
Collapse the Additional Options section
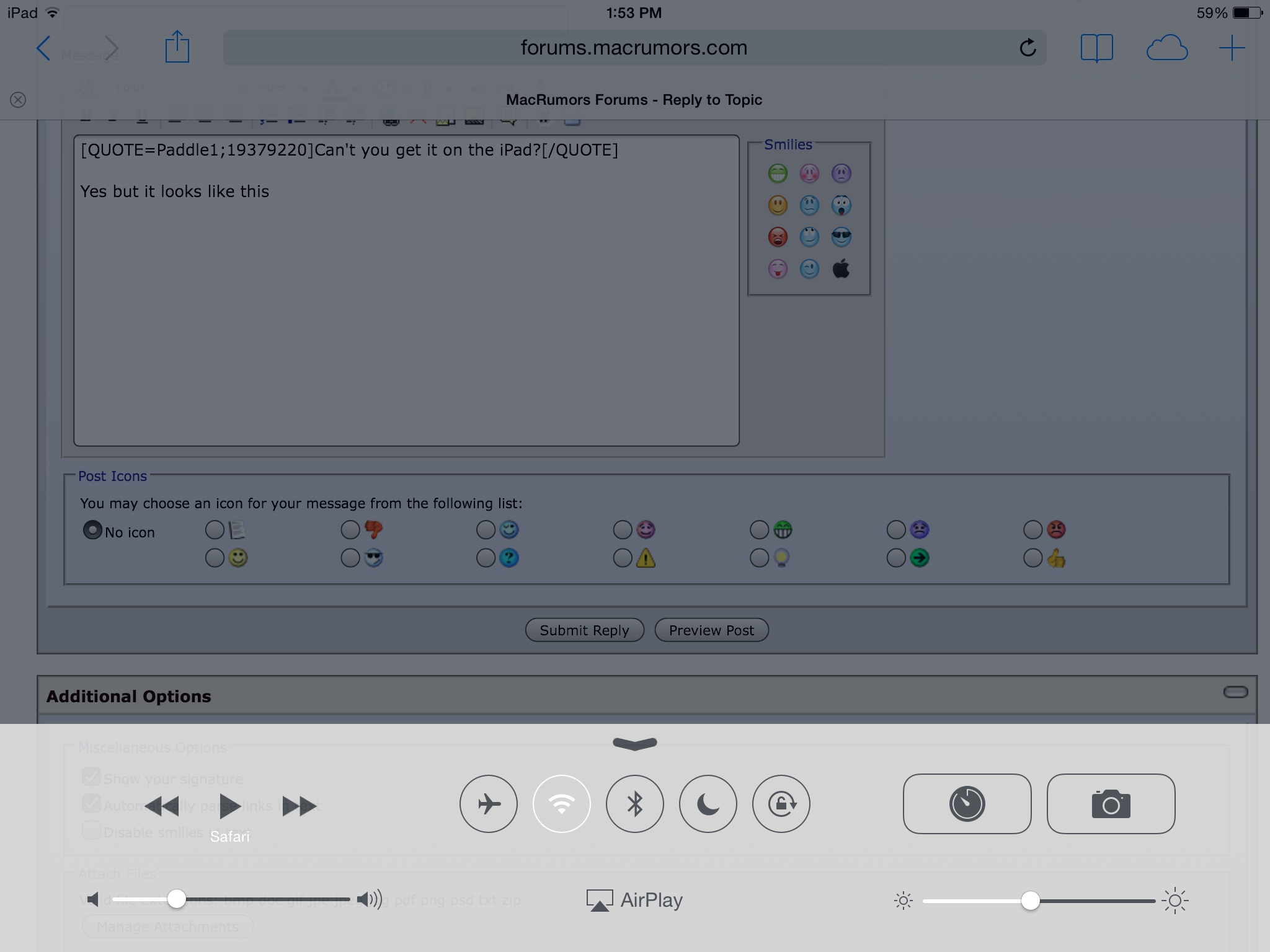tap(1235, 692)
